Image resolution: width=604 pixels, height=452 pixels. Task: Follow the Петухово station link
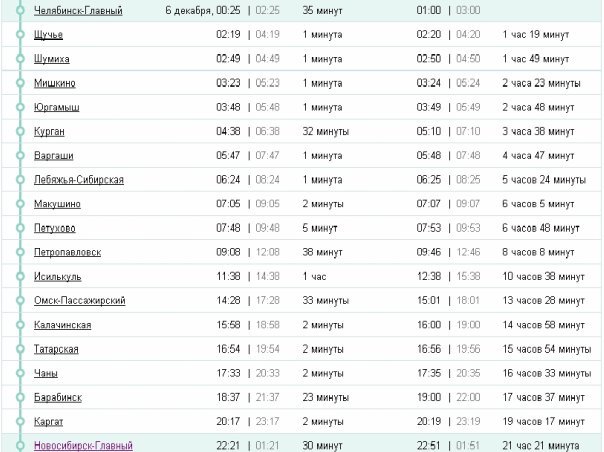click(55, 228)
